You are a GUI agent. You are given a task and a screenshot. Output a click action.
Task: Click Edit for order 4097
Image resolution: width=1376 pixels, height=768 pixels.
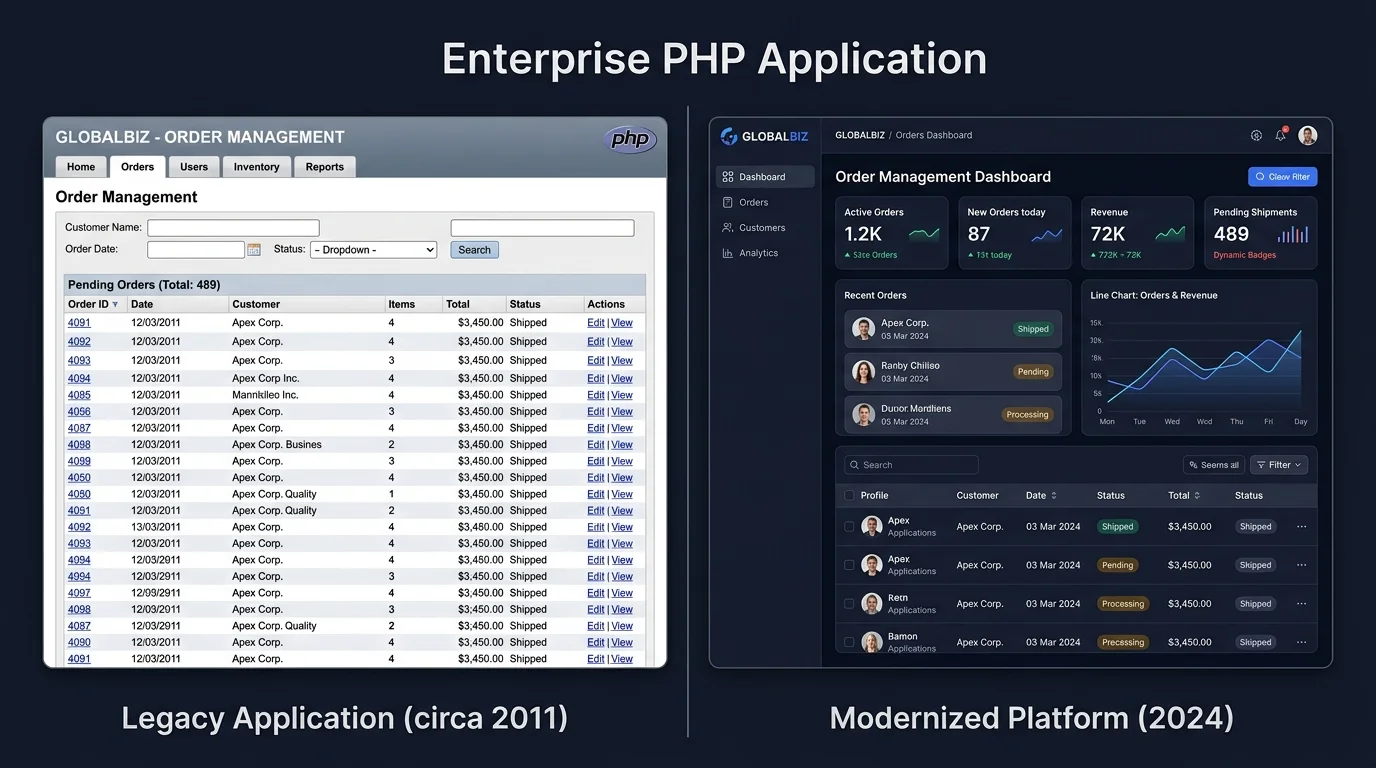pyautogui.click(x=596, y=593)
